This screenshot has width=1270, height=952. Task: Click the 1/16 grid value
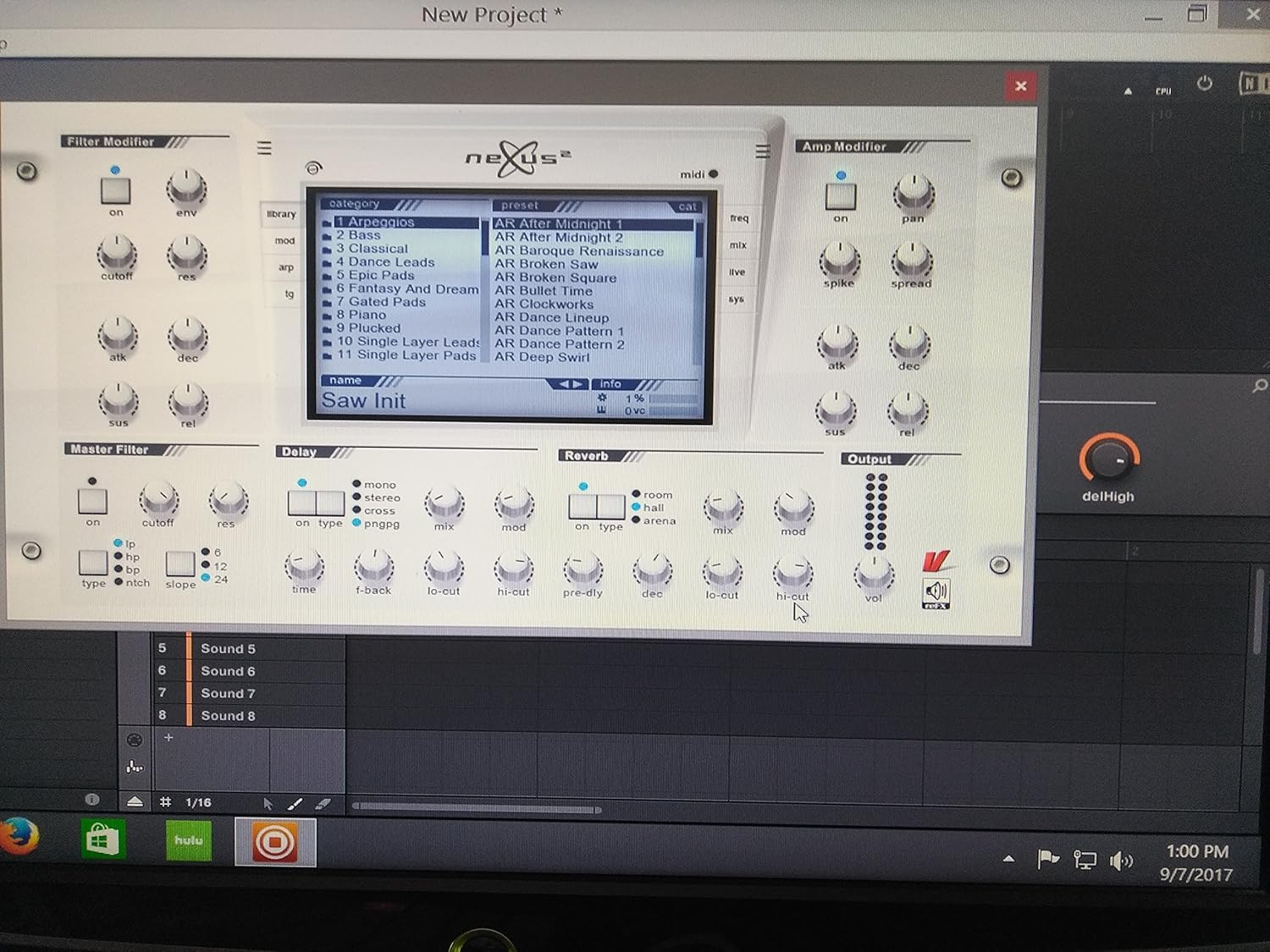click(198, 802)
